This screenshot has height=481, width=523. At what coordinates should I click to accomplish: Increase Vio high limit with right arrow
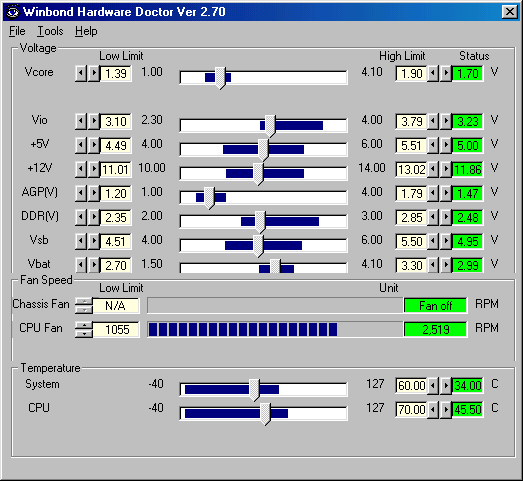446,121
